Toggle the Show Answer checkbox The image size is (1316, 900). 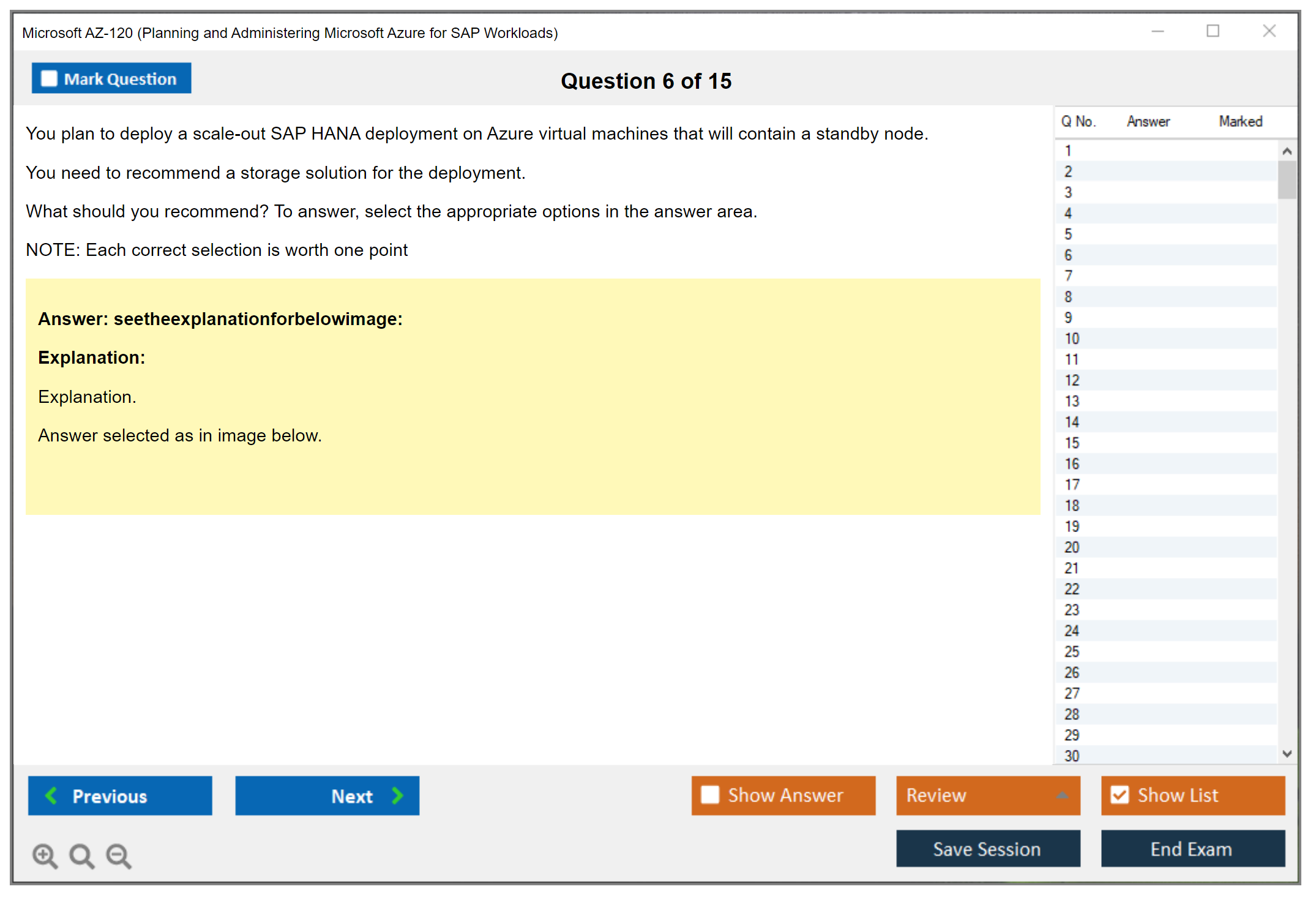[710, 795]
